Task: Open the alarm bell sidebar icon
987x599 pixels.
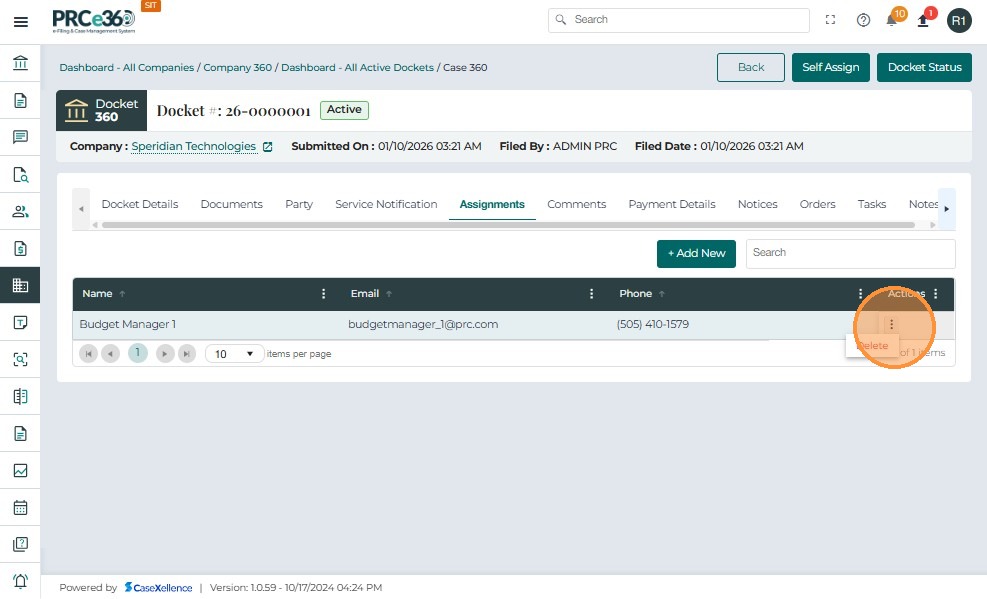Action: (x=20, y=581)
